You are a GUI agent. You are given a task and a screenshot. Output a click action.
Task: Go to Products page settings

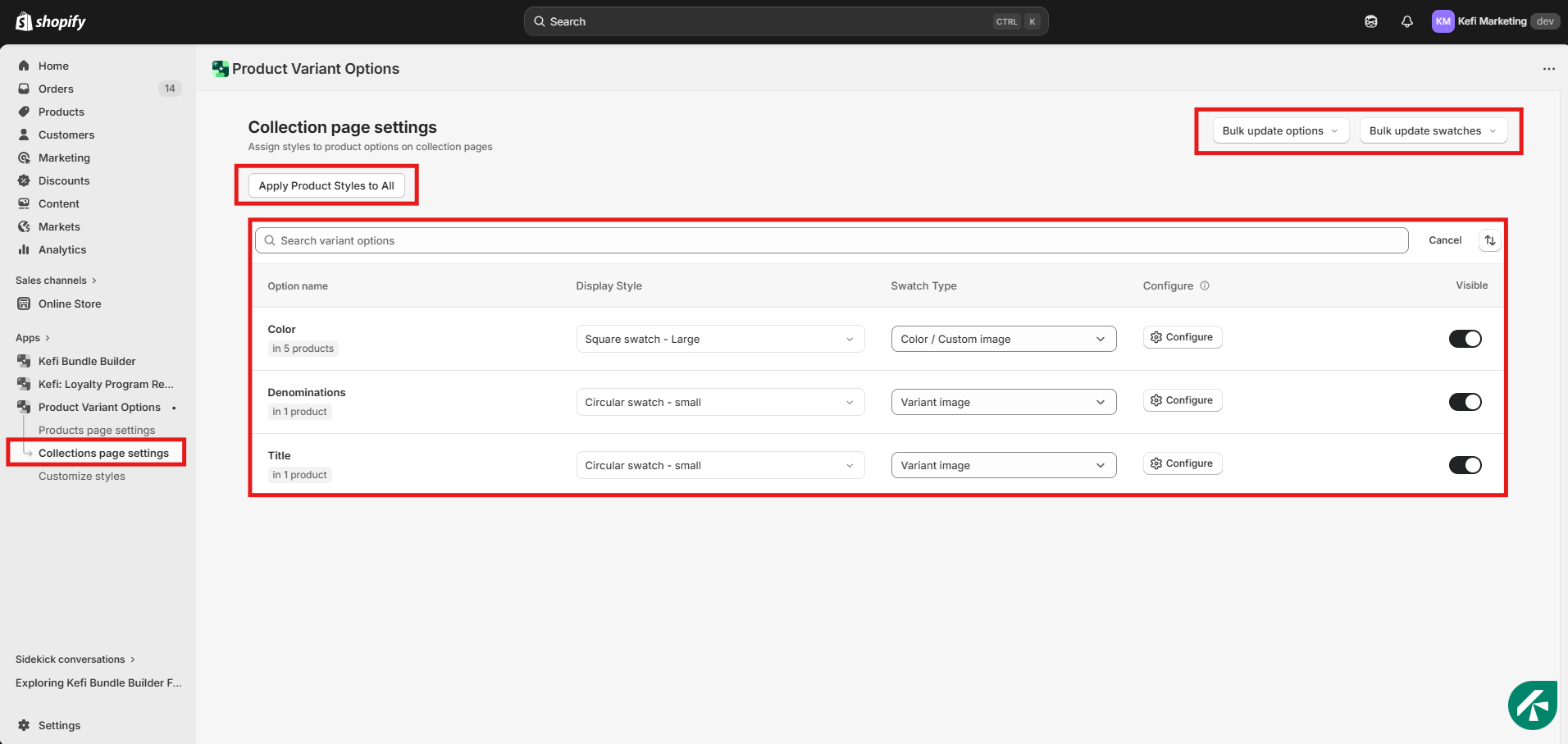point(97,430)
